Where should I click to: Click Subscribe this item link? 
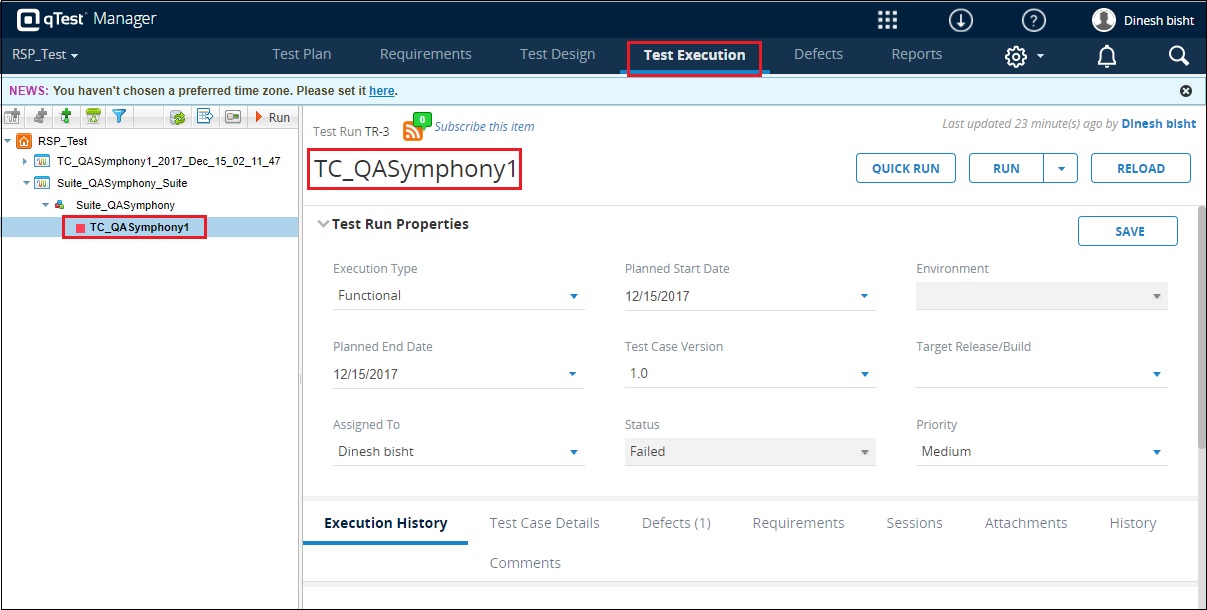pos(485,127)
